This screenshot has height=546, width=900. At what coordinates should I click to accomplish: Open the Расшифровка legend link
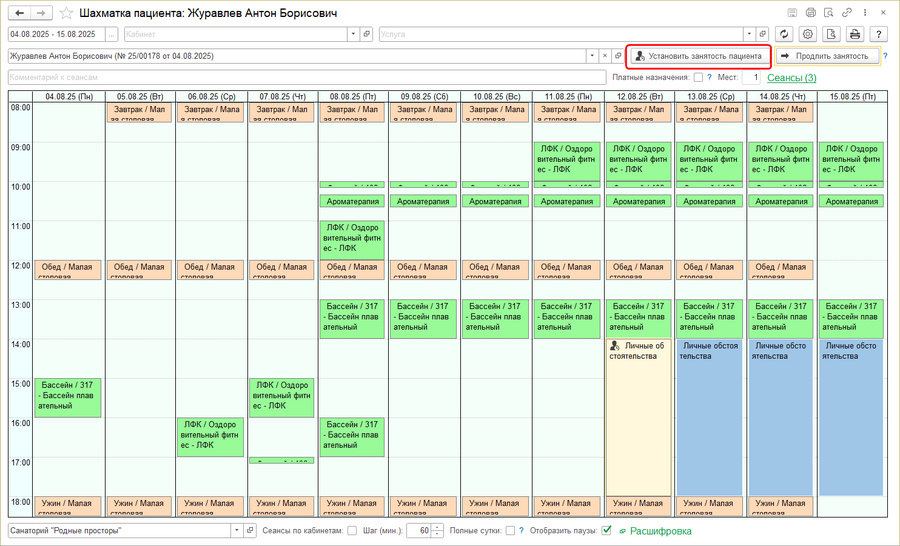(x=661, y=531)
